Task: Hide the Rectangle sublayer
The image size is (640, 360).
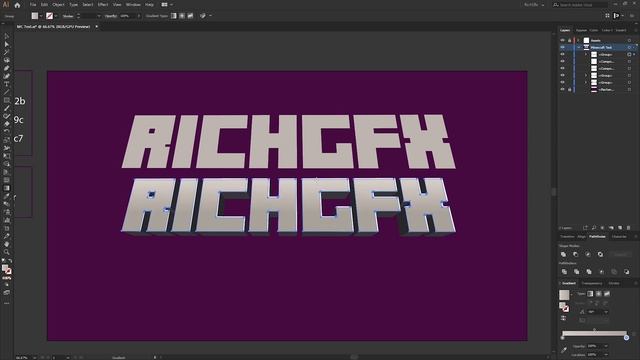Action: 562,89
